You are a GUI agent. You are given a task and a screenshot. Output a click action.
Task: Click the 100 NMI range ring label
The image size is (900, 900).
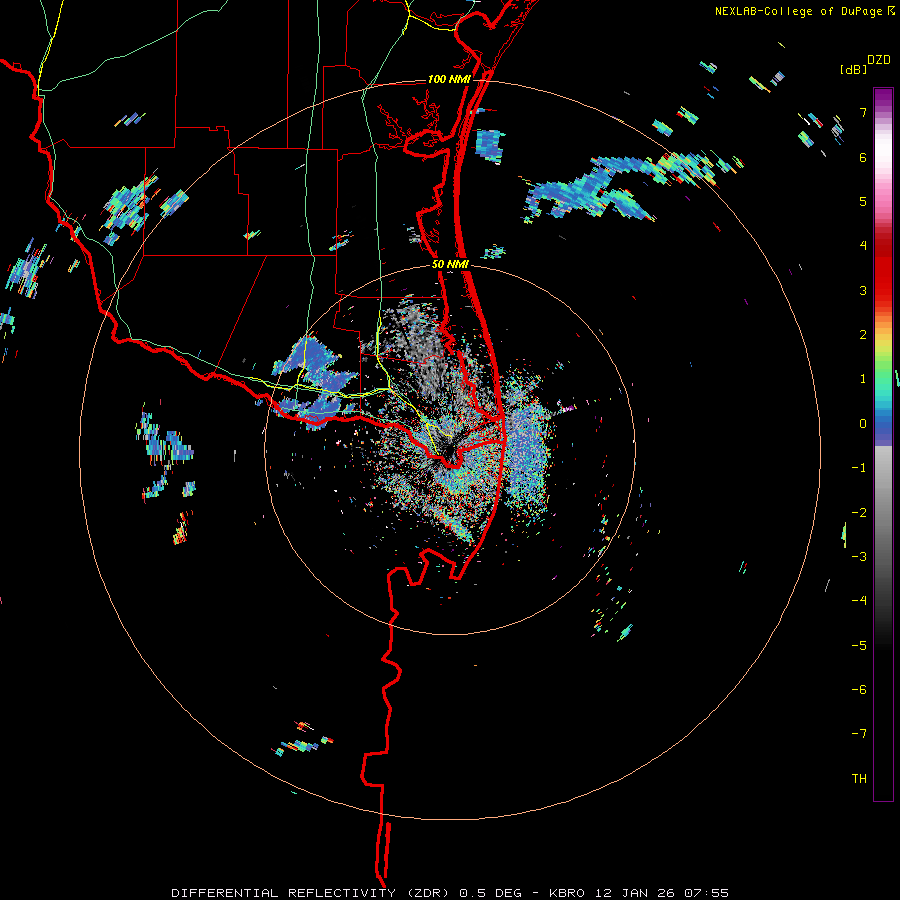(449, 79)
